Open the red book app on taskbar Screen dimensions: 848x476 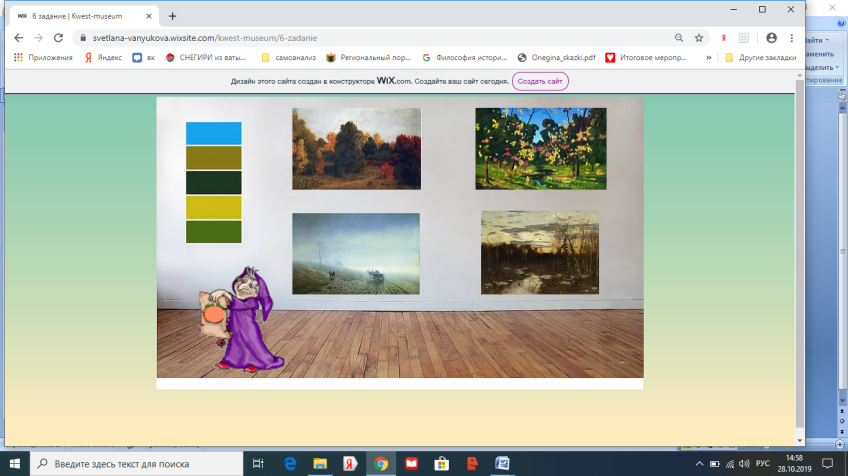(412, 464)
